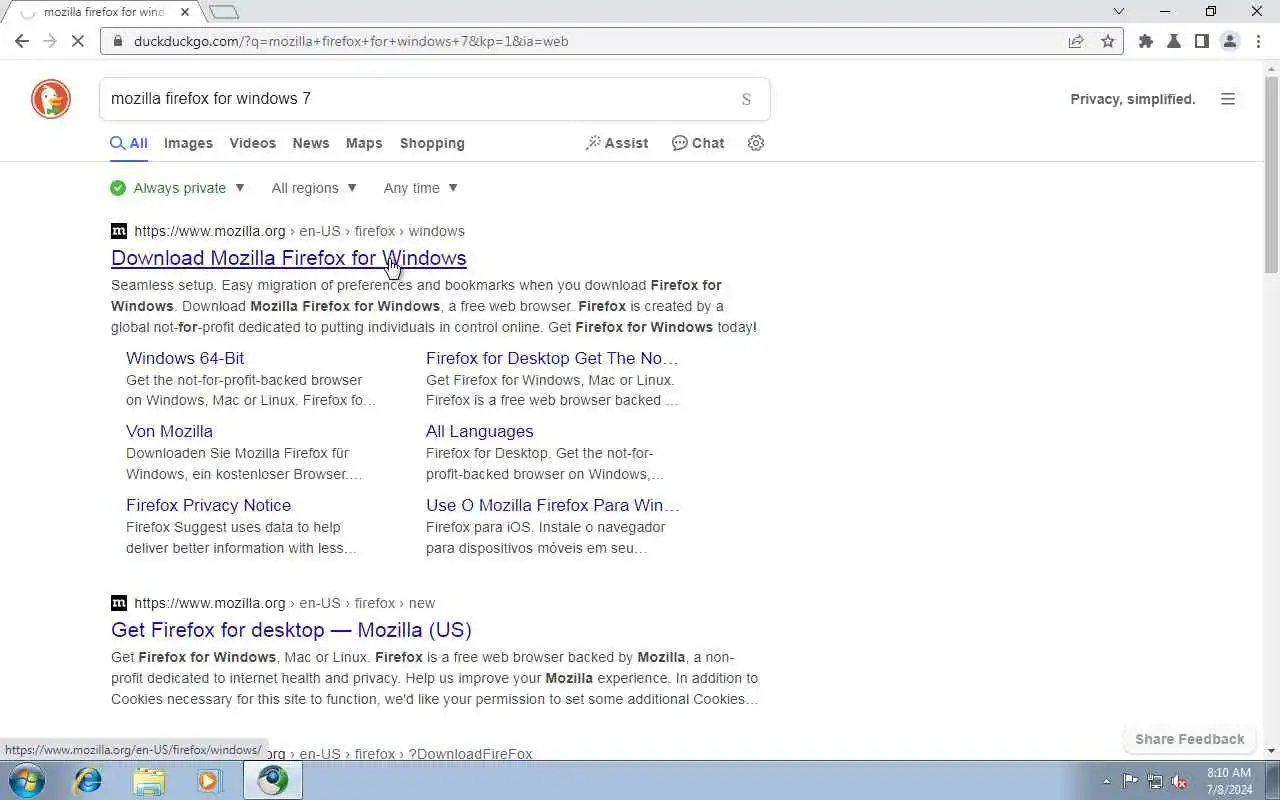Switch to Videos search tab
Image resolution: width=1280 pixels, height=800 pixels.
252,143
